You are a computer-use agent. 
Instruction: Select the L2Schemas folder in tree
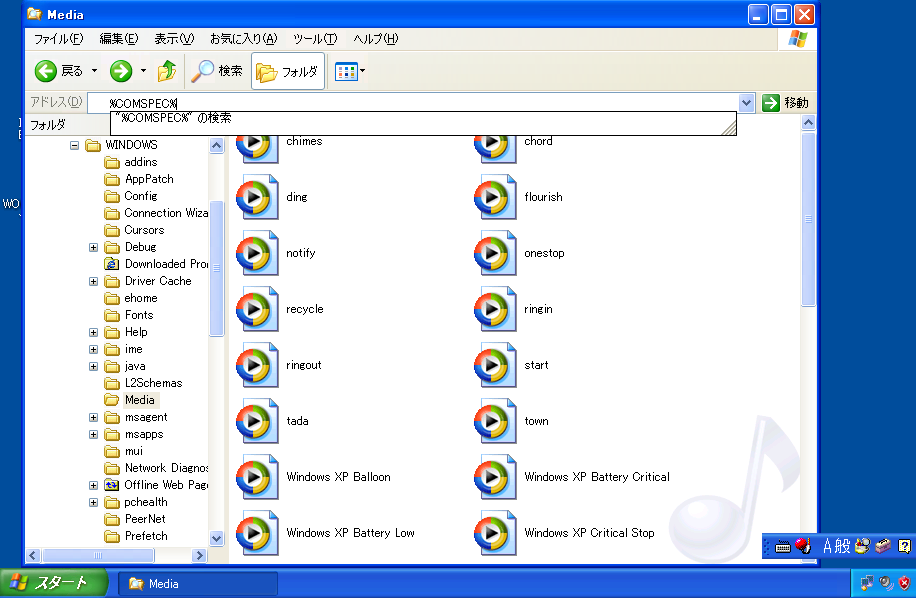pos(154,383)
